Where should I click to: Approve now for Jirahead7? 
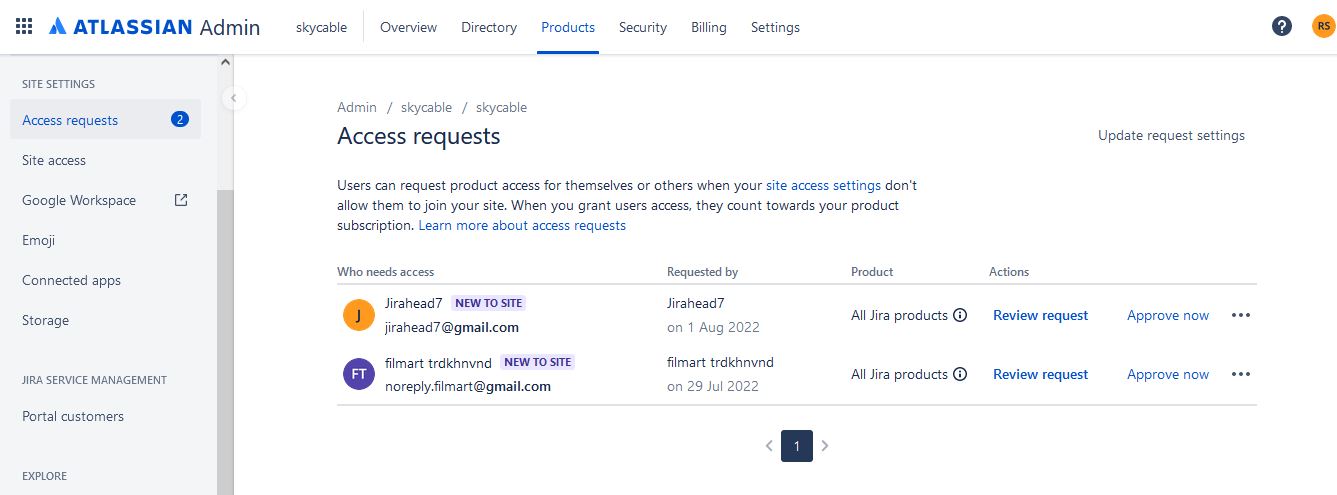coord(1168,315)
